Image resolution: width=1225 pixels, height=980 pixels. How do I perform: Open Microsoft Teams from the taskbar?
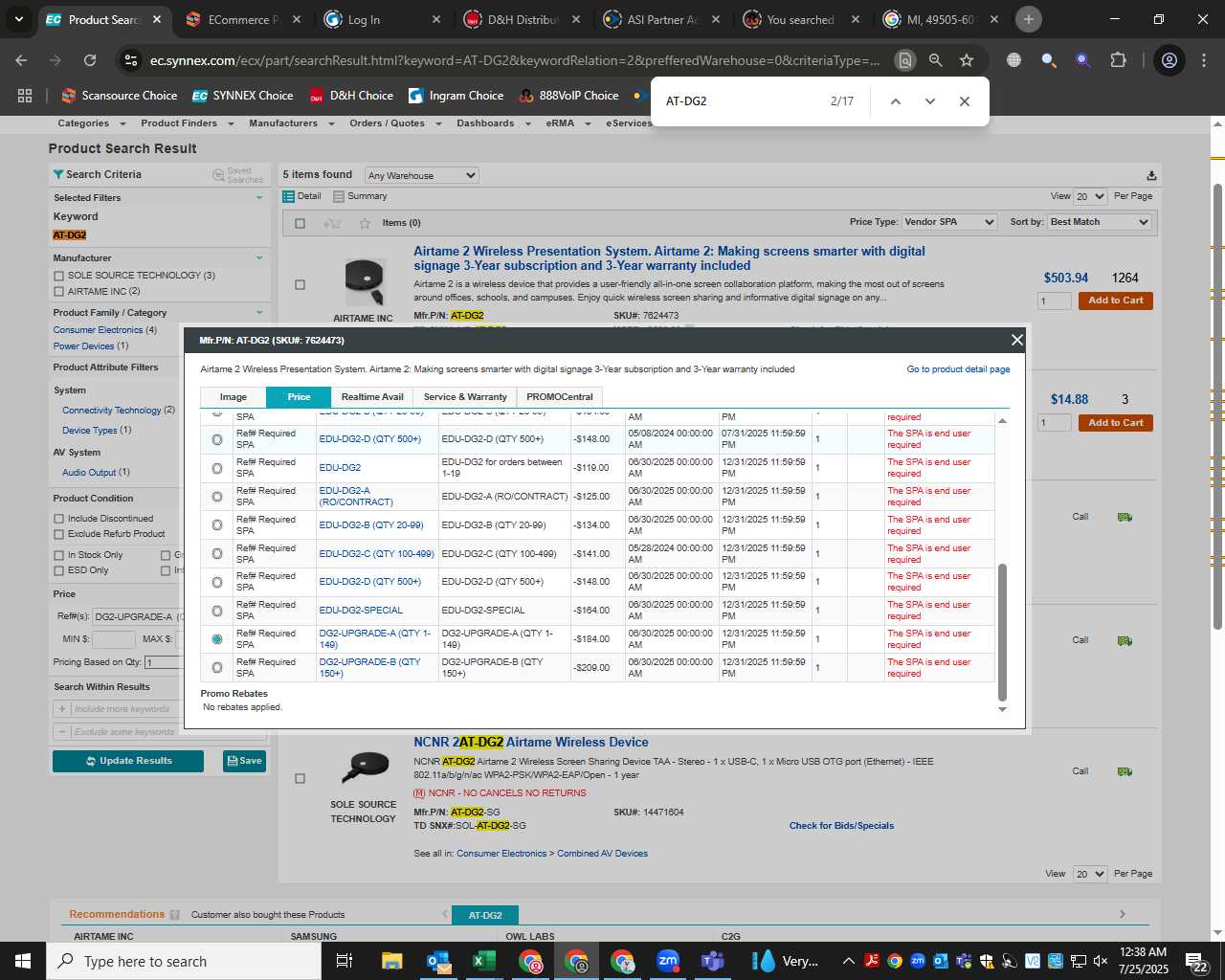click(x=712, y=961)
